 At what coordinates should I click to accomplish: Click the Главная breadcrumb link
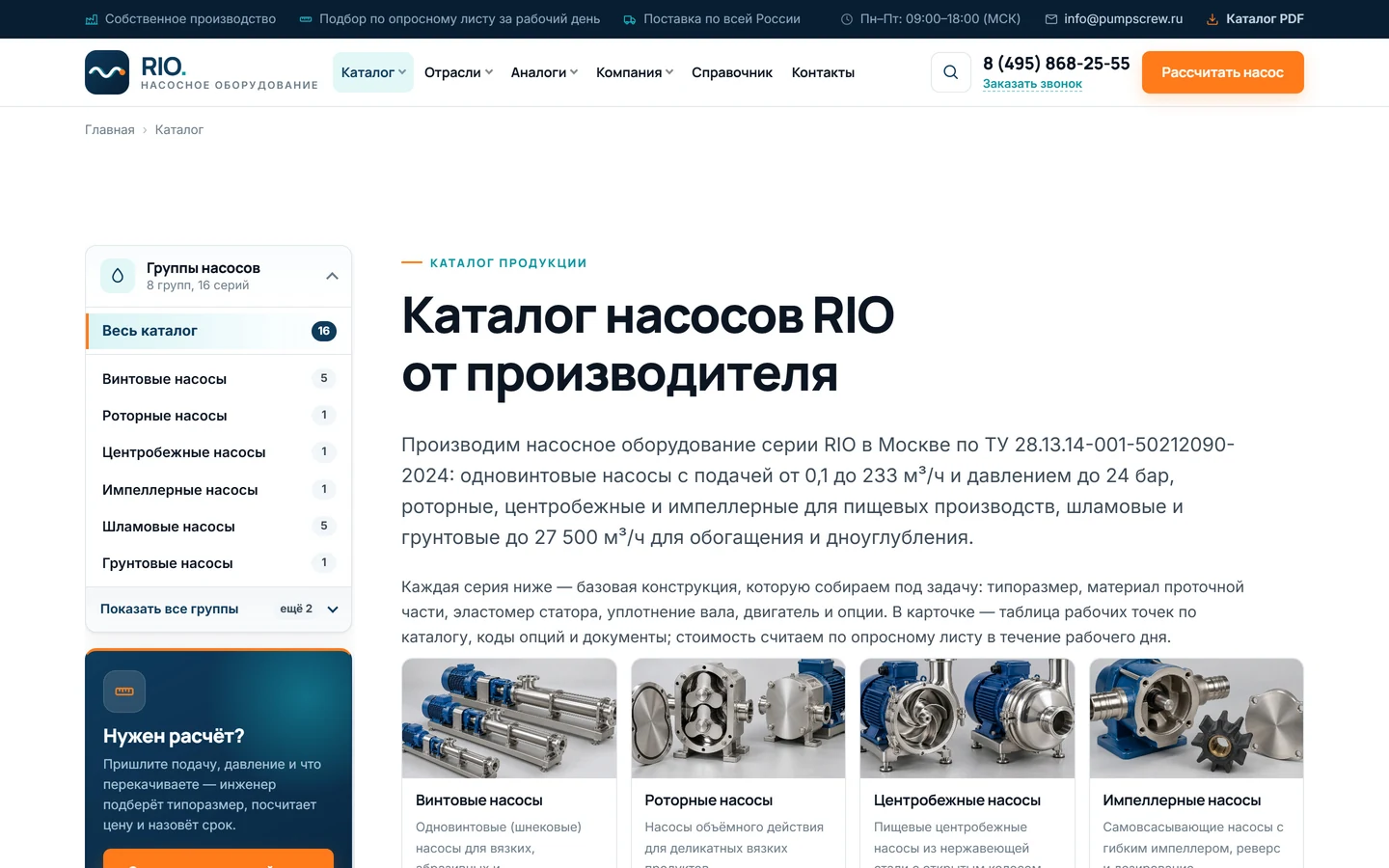coord(110,129)
